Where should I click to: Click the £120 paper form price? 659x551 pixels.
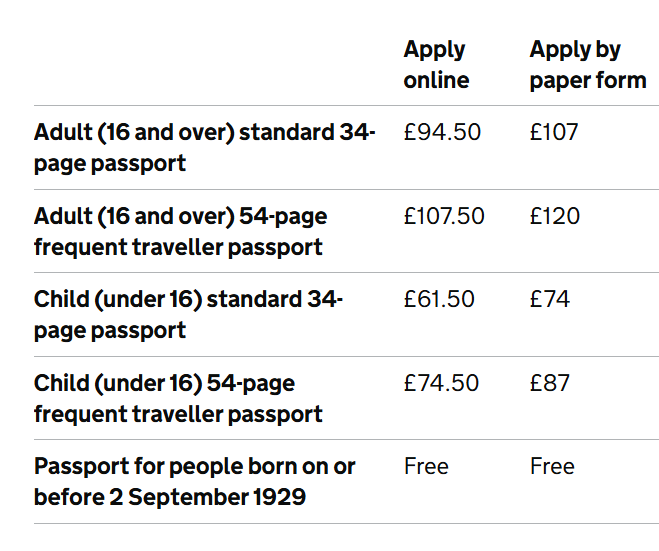(x=555, y=216)
